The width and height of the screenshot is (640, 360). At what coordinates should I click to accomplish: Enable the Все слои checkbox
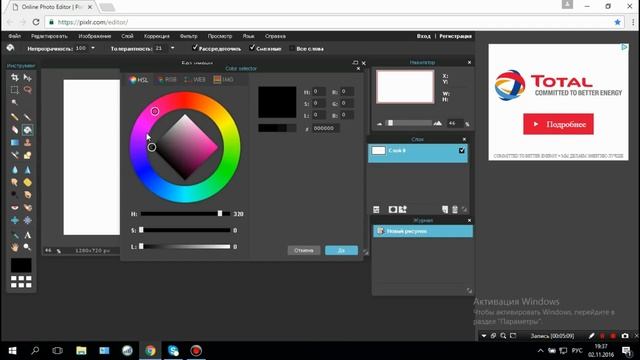[x=292, y=48]
